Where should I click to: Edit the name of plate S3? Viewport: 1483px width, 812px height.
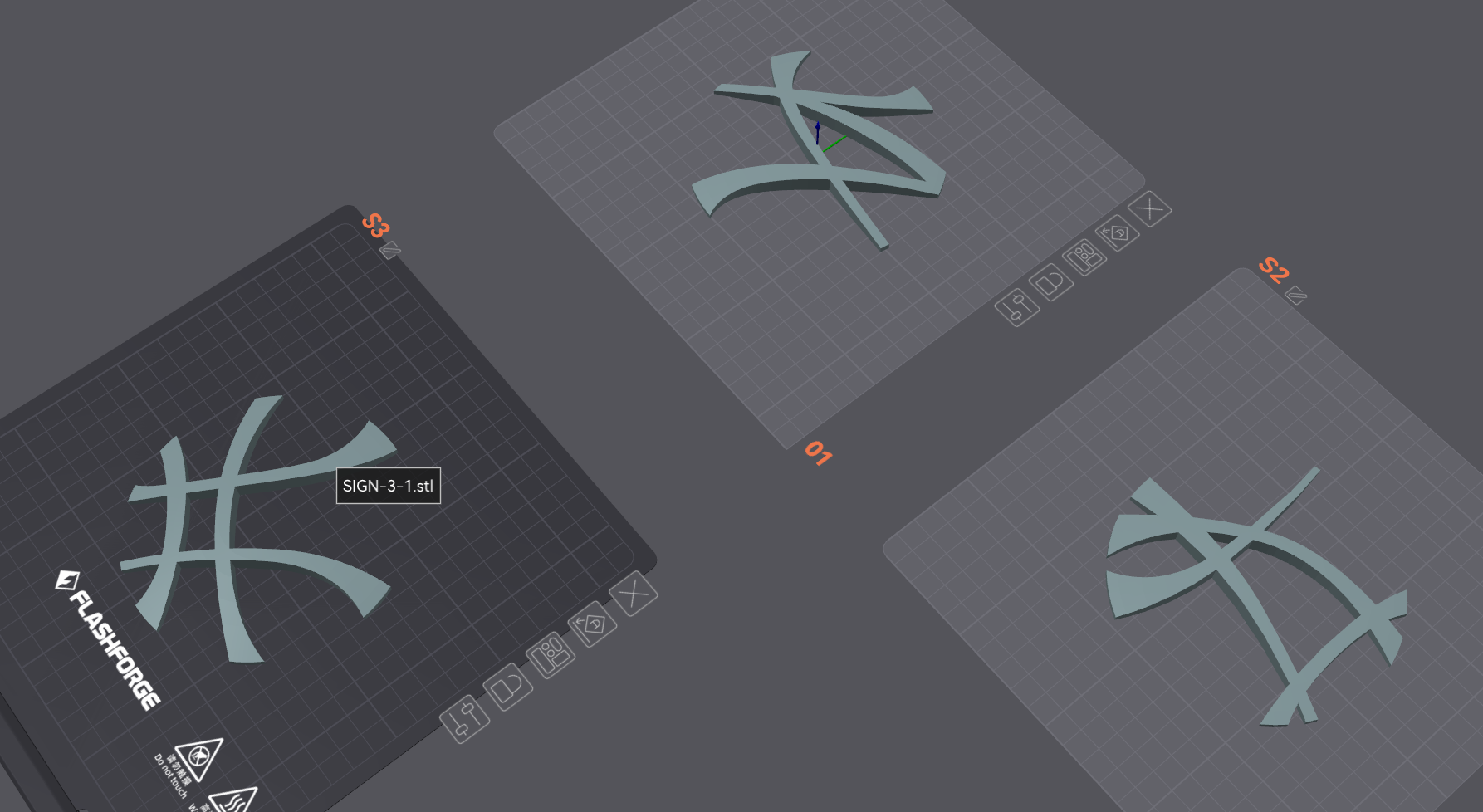coord(390,250)
